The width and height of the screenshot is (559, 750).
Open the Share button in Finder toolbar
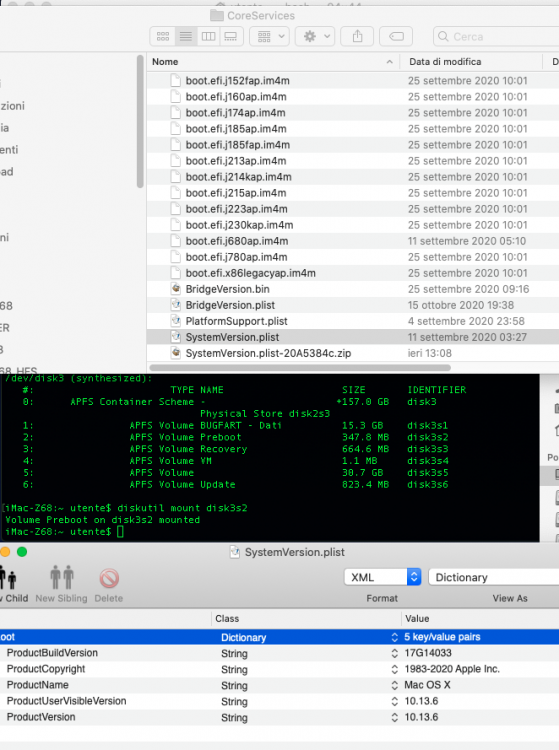357,36
